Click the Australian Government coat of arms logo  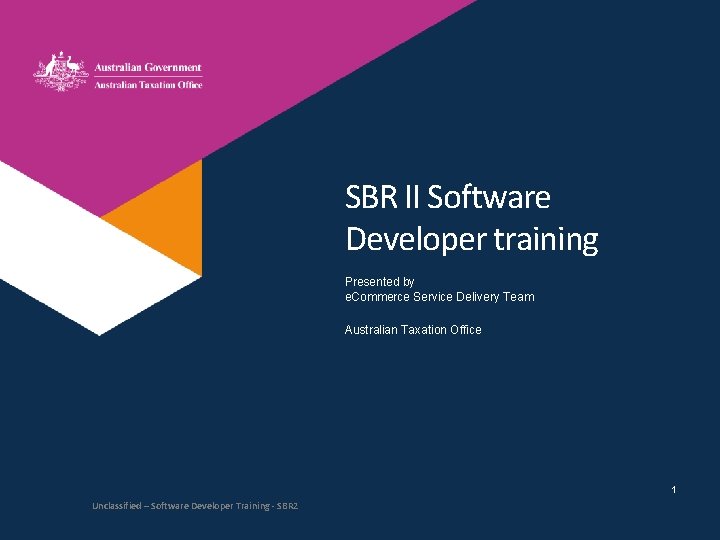coord(61,71)
